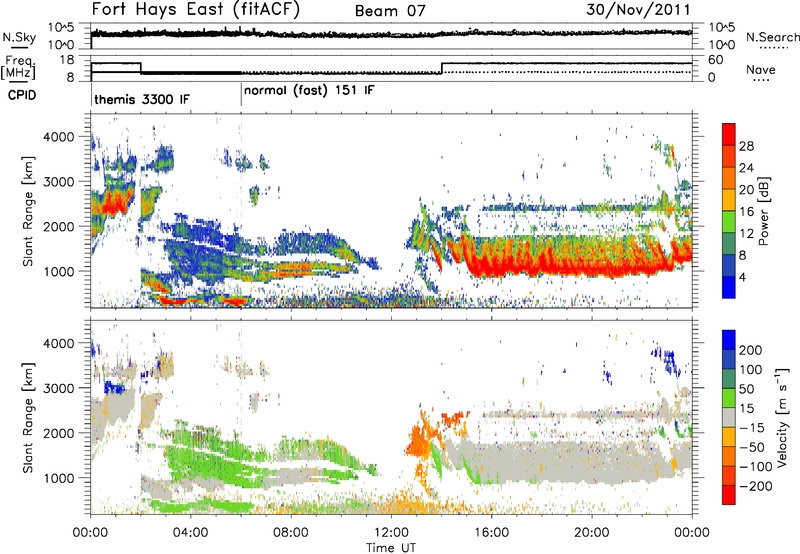Click the "Time UT" x-axis label
This screenshot has width=800, height=554.
[391, 548]
